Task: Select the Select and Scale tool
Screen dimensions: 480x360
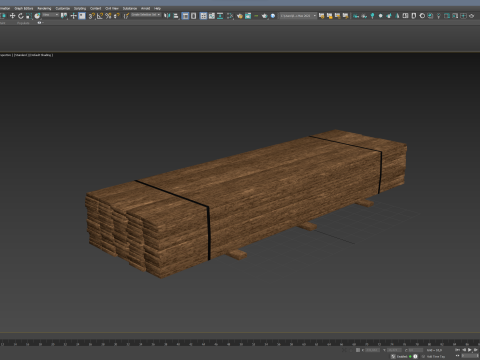Action: [x=29, y=16]
